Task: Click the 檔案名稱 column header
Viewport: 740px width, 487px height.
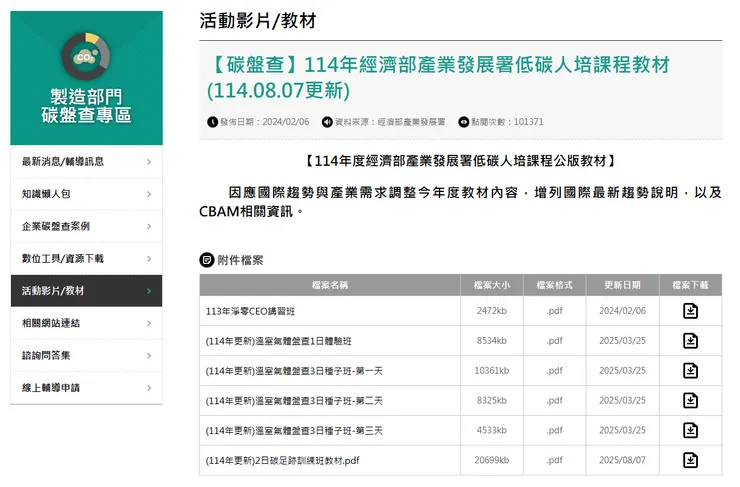Action: pyautogui.click(x=330, y=285)
